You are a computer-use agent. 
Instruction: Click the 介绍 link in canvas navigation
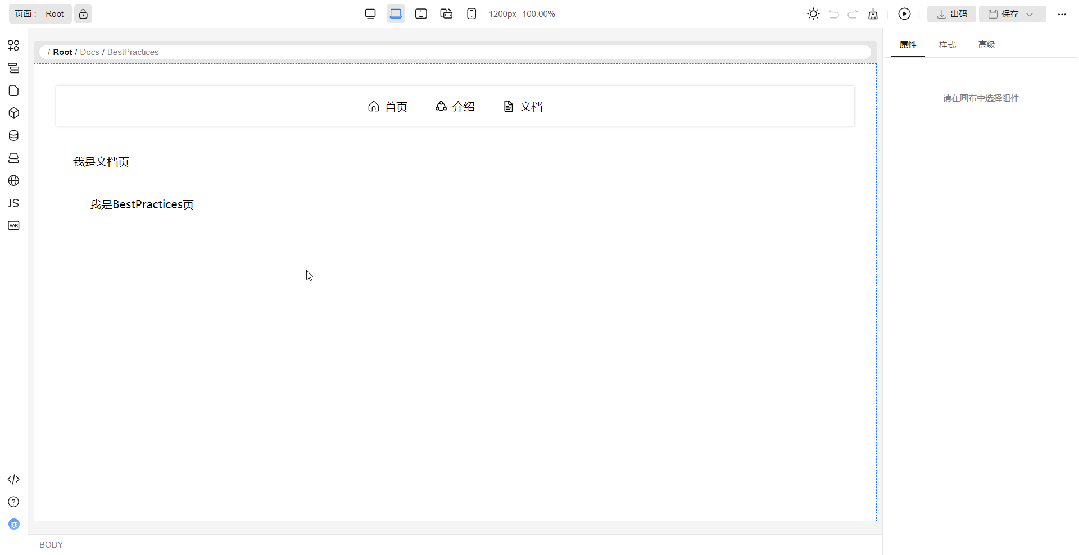(x=455, y=107)
